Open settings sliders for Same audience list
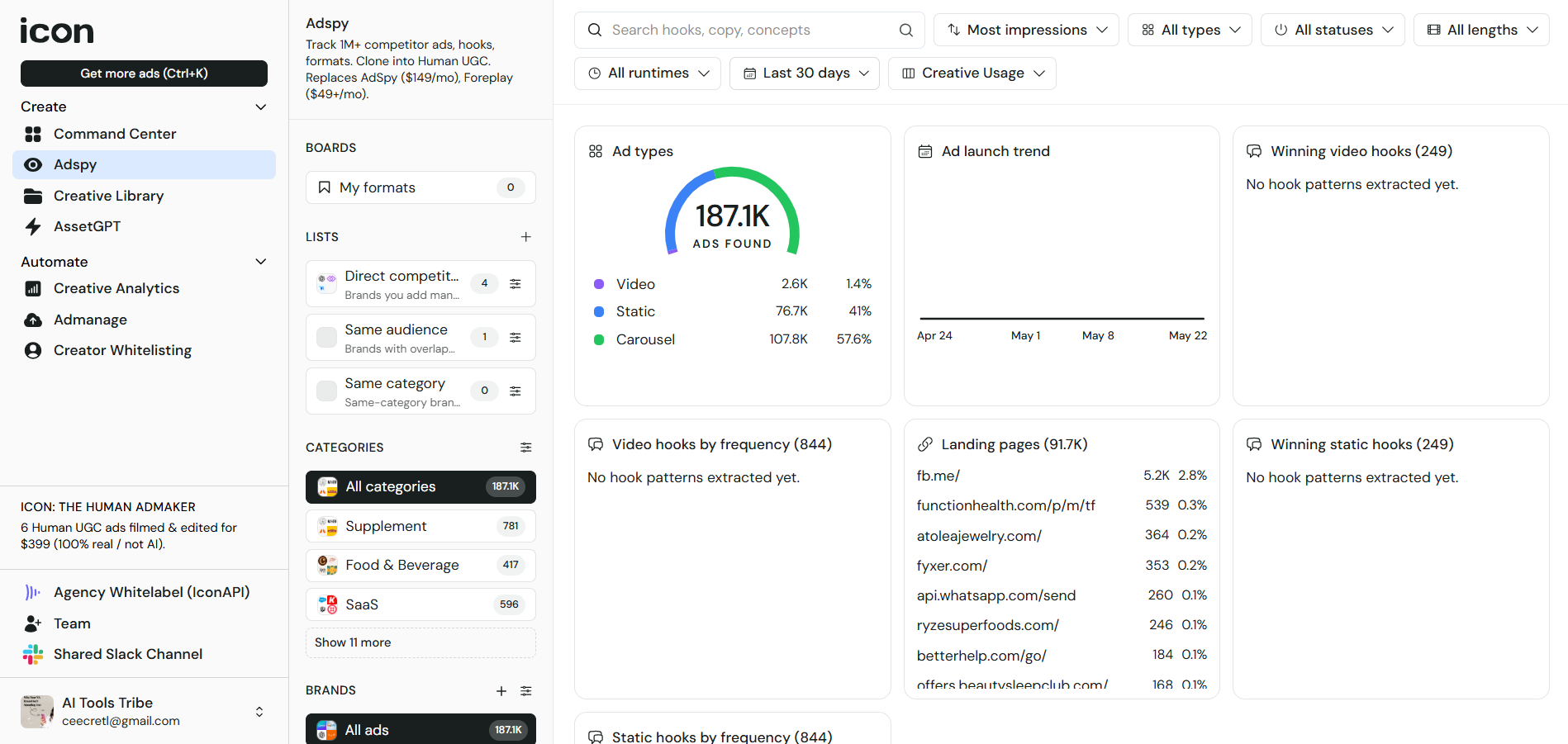Screen dimensions: 1568x744 [x=516, y=337]
